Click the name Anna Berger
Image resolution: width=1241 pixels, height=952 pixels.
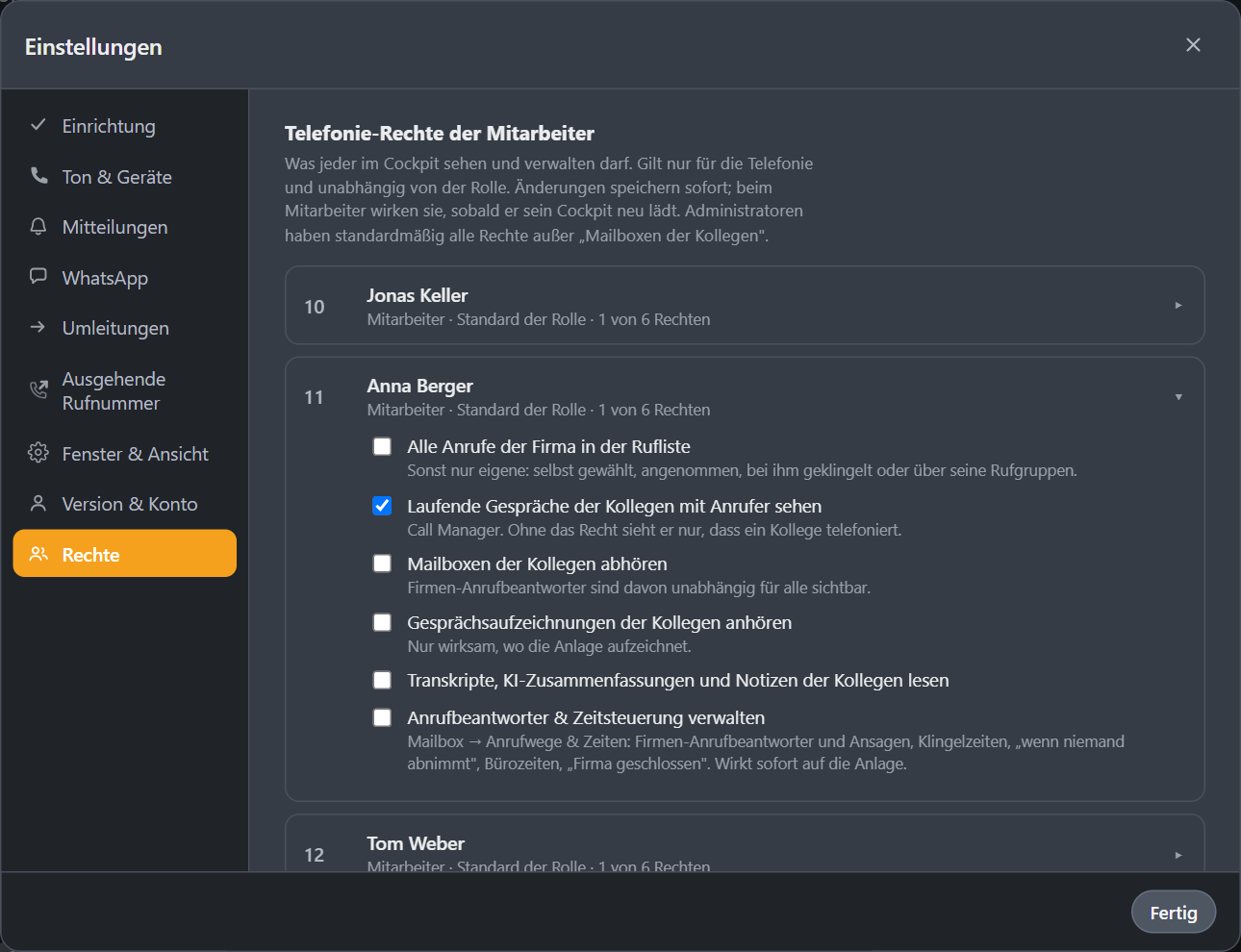point(419,386)
